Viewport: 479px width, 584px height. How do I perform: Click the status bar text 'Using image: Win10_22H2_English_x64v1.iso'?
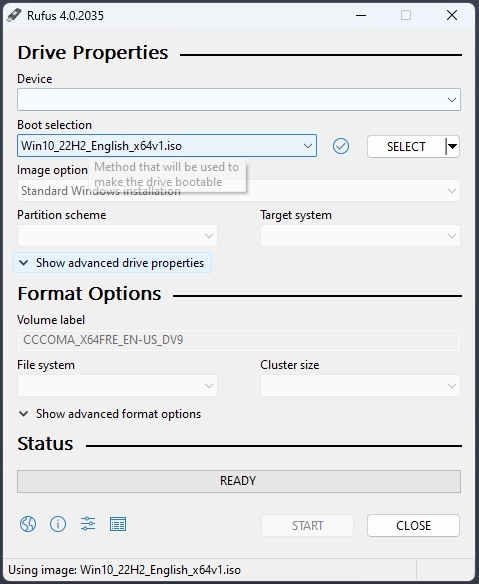click(x=124, y=570)
